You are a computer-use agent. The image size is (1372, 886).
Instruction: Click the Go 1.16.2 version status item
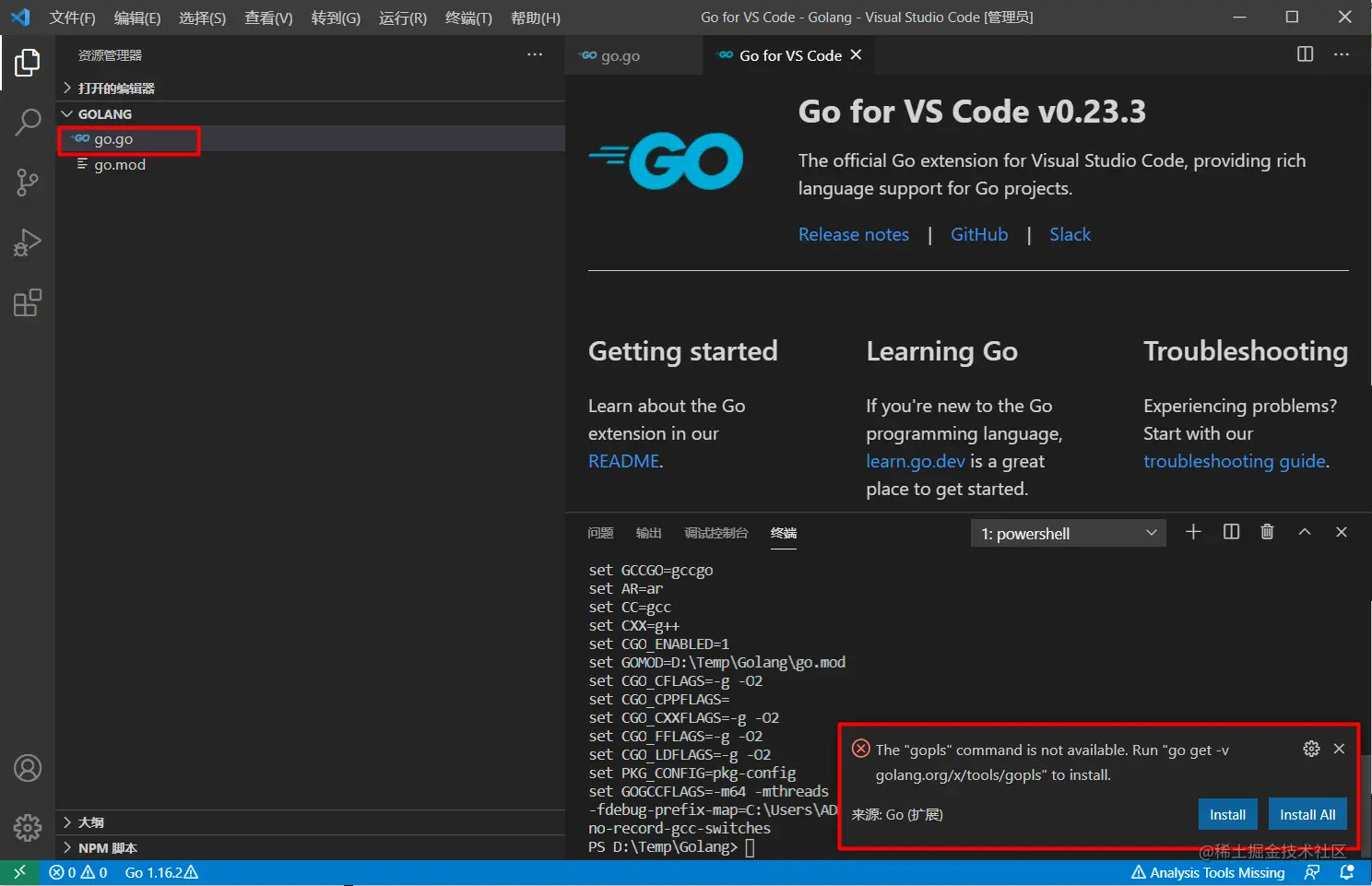pos(161,872)
